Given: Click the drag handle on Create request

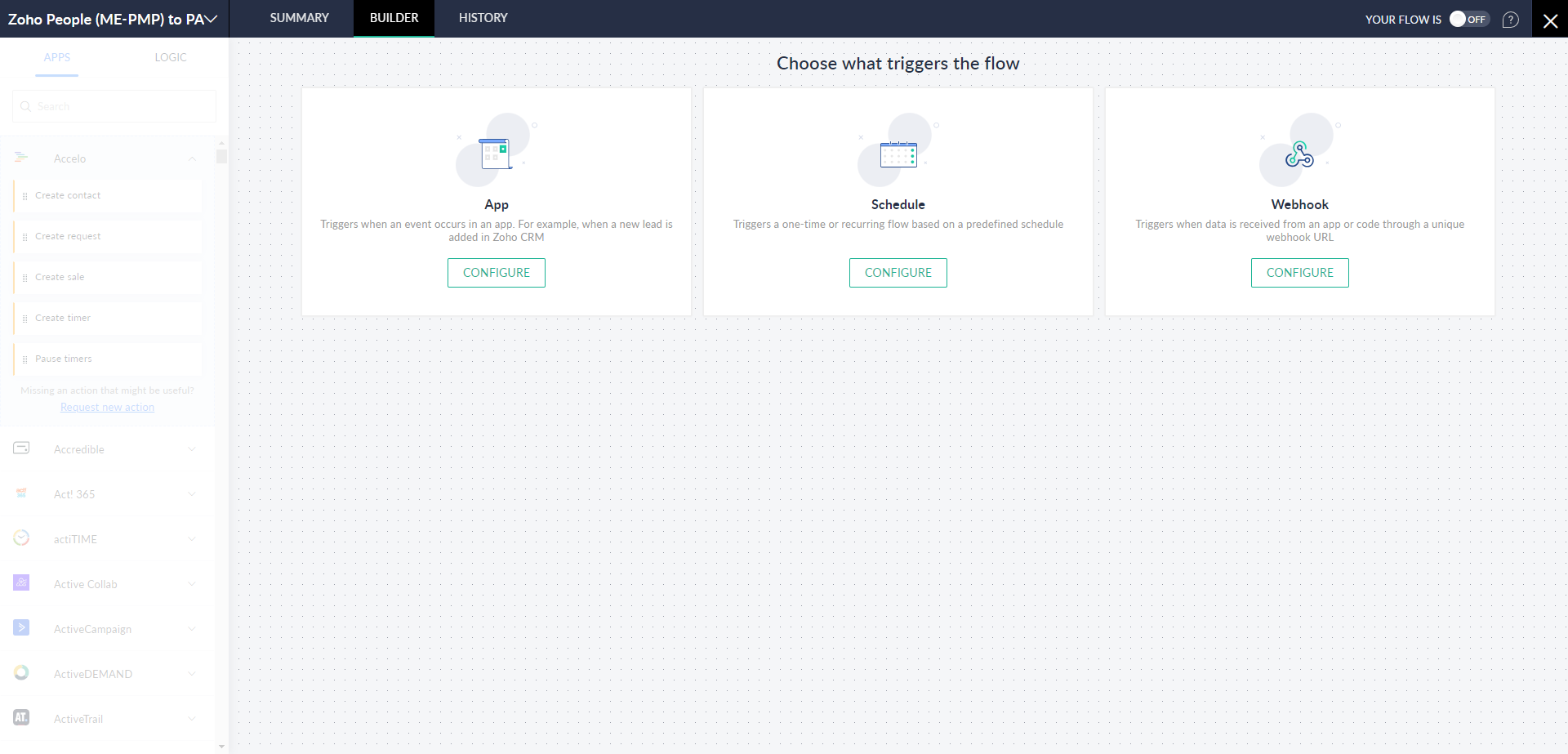Looking at the screenshot, I should [x=25, y=237].
